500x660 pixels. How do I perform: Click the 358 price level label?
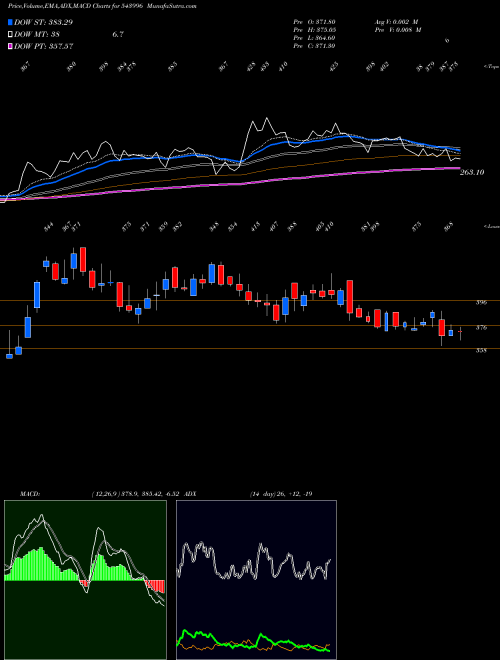pyautogui.click(x=481, y=350)
